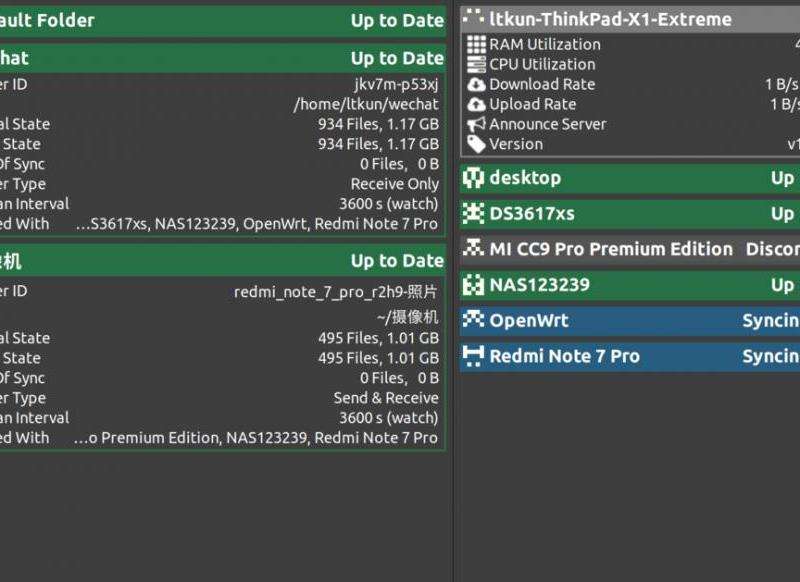Image resolution: width=800 pixels, height=582 pixels.
Task: Click folder path ~/摄像机
Action: point(407,317)
